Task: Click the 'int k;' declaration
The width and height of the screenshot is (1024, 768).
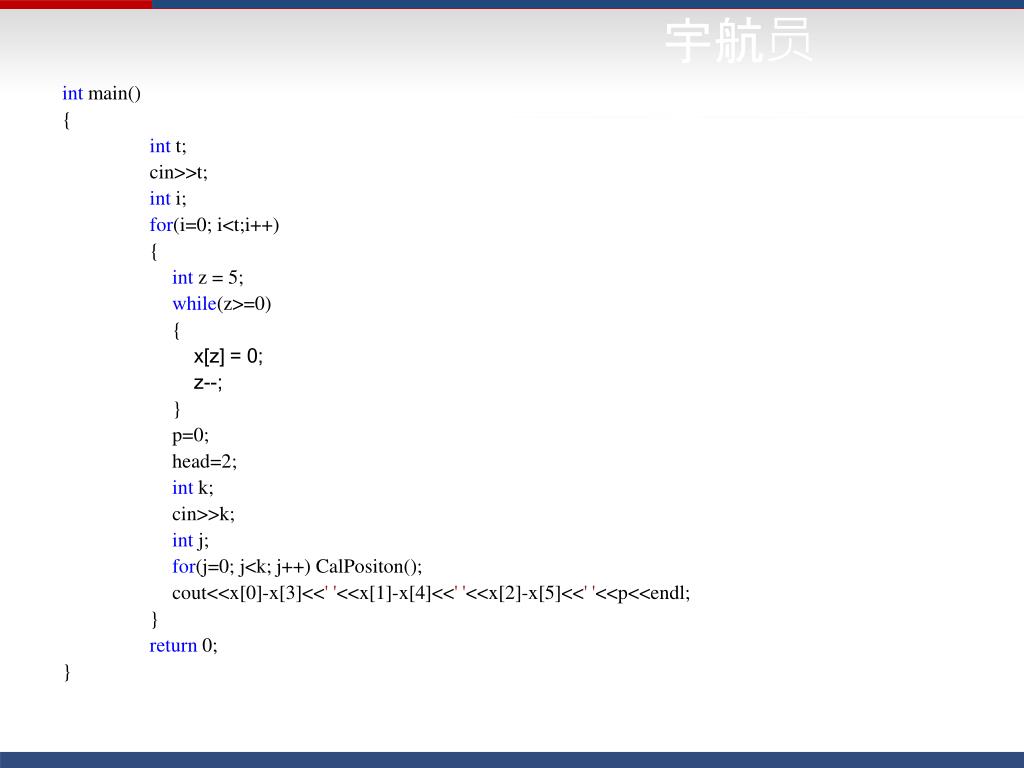Action: tap(193, 488)
